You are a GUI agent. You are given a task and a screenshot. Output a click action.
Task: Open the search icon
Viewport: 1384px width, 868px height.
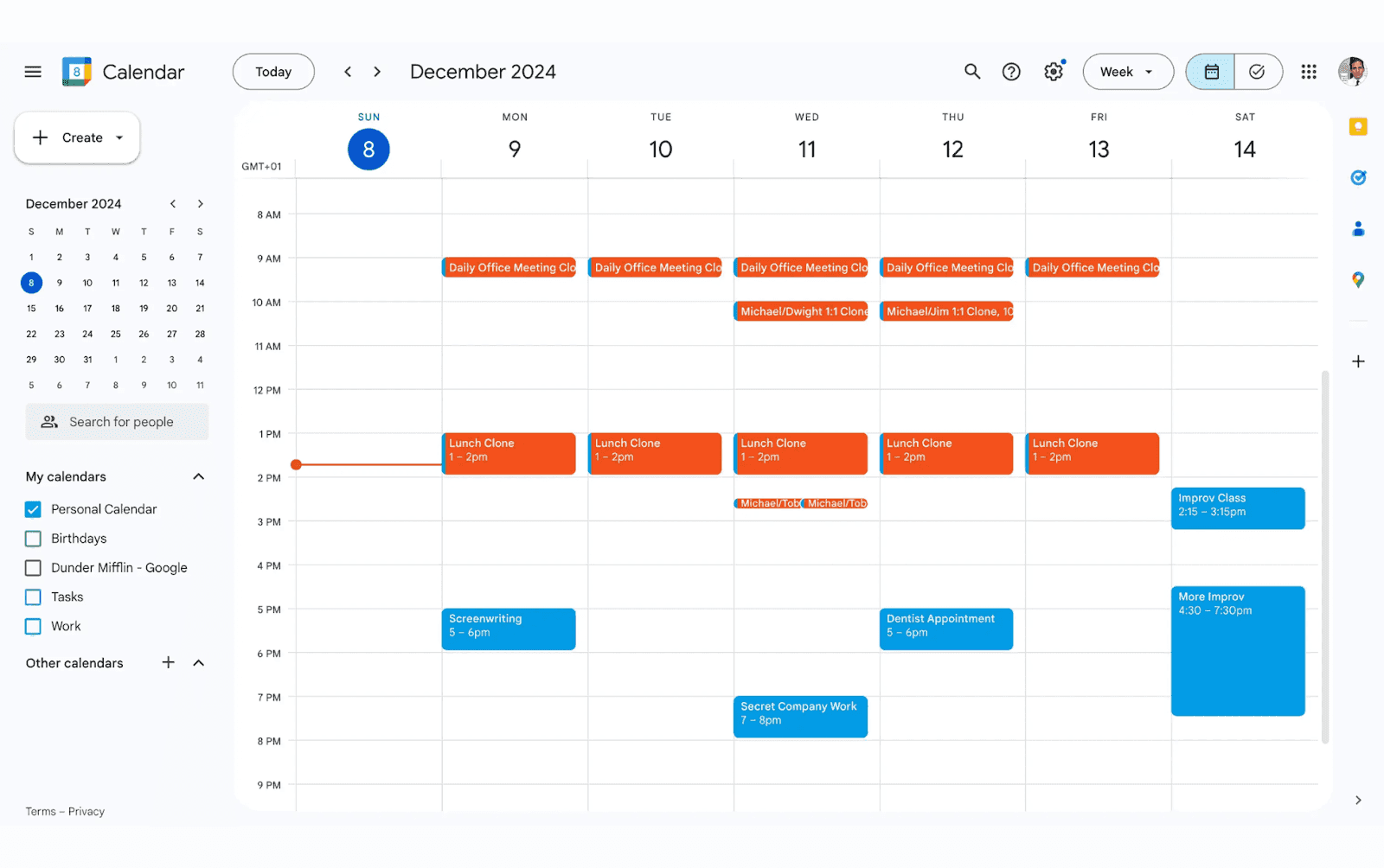coord(971,72)
